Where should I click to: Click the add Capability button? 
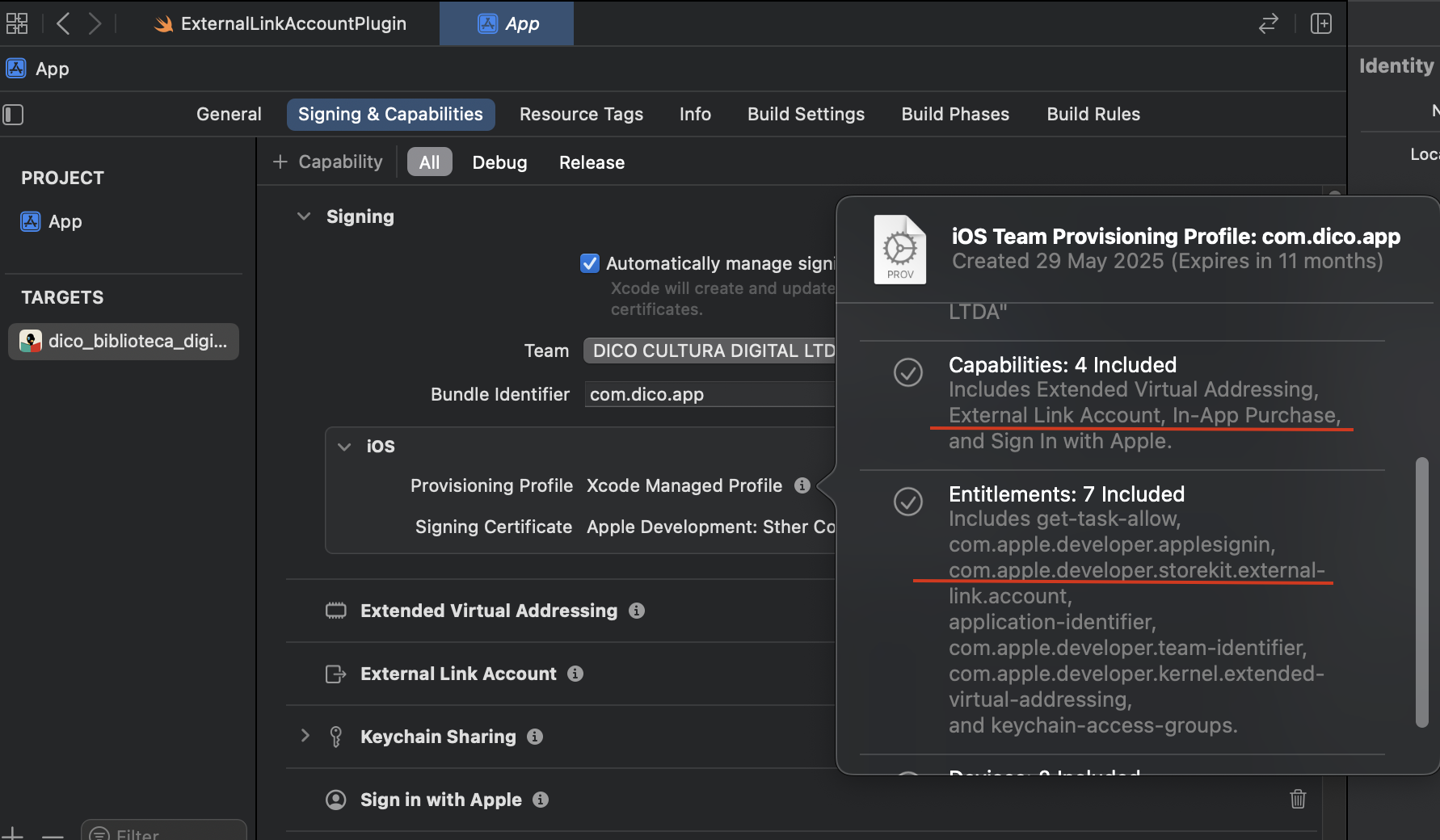[x=328, y=162]
